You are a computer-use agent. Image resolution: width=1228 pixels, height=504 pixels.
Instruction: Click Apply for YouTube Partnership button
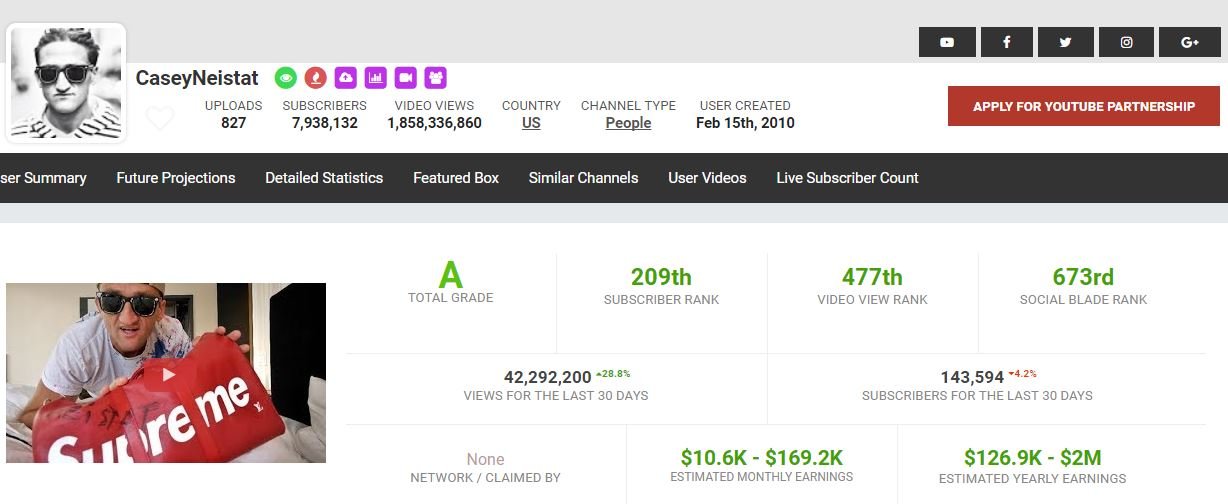point(1084,106)
